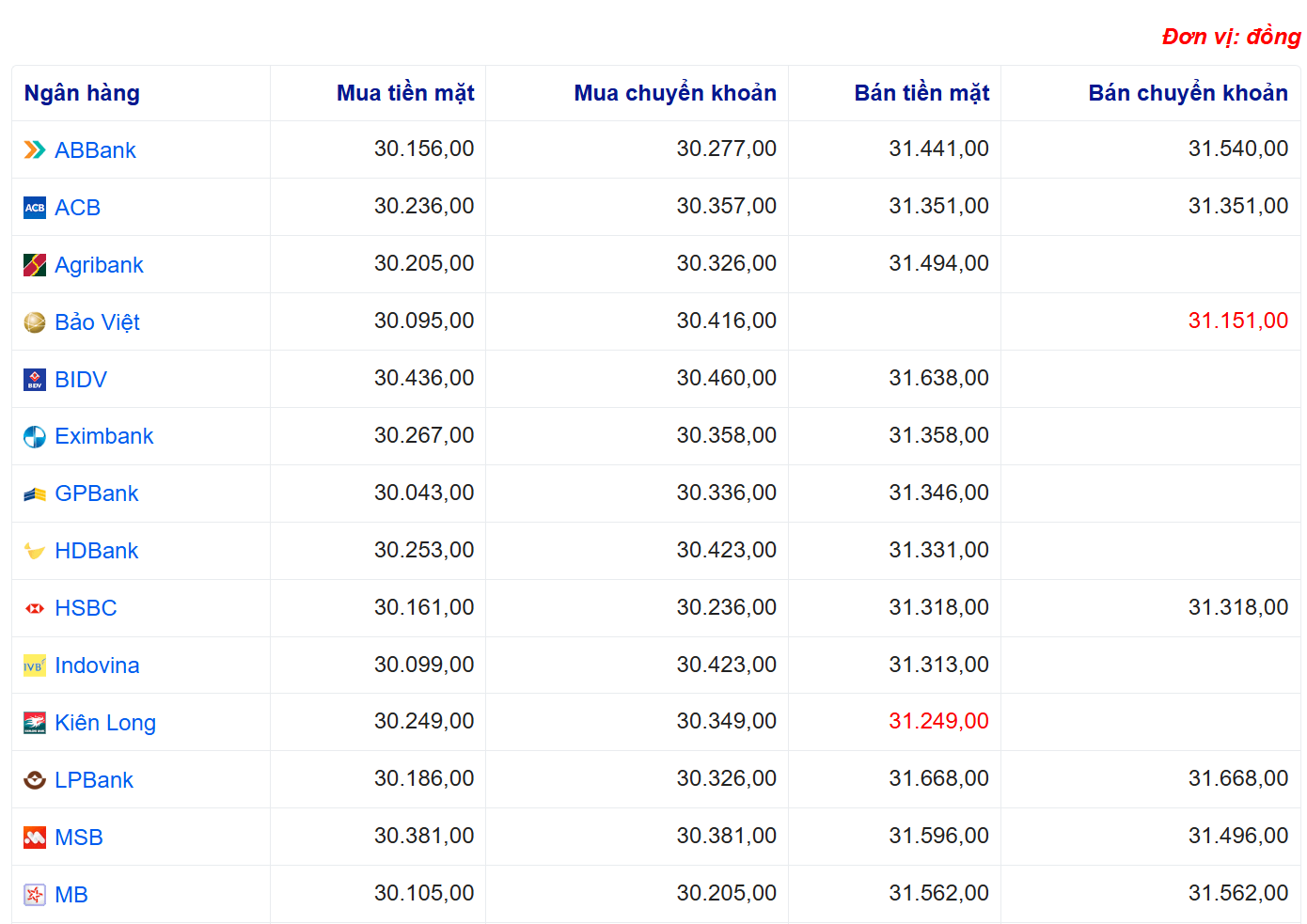Click the BIDV logo icon
The image size is (1307, 924).
coord(34,380)
